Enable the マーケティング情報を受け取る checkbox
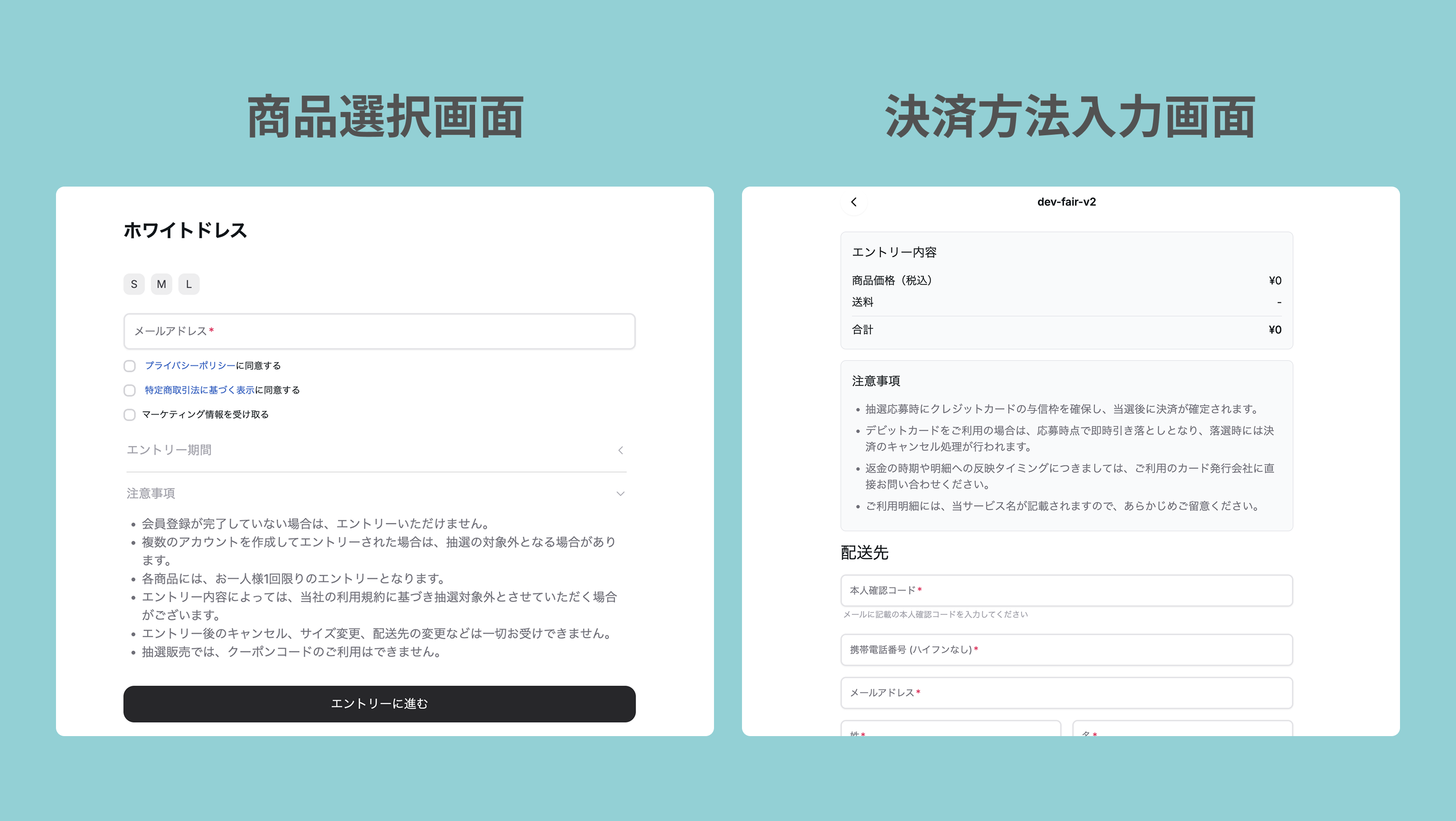Image resolution: width=1456 pixels, height=821 pixels. coord(129,415)
